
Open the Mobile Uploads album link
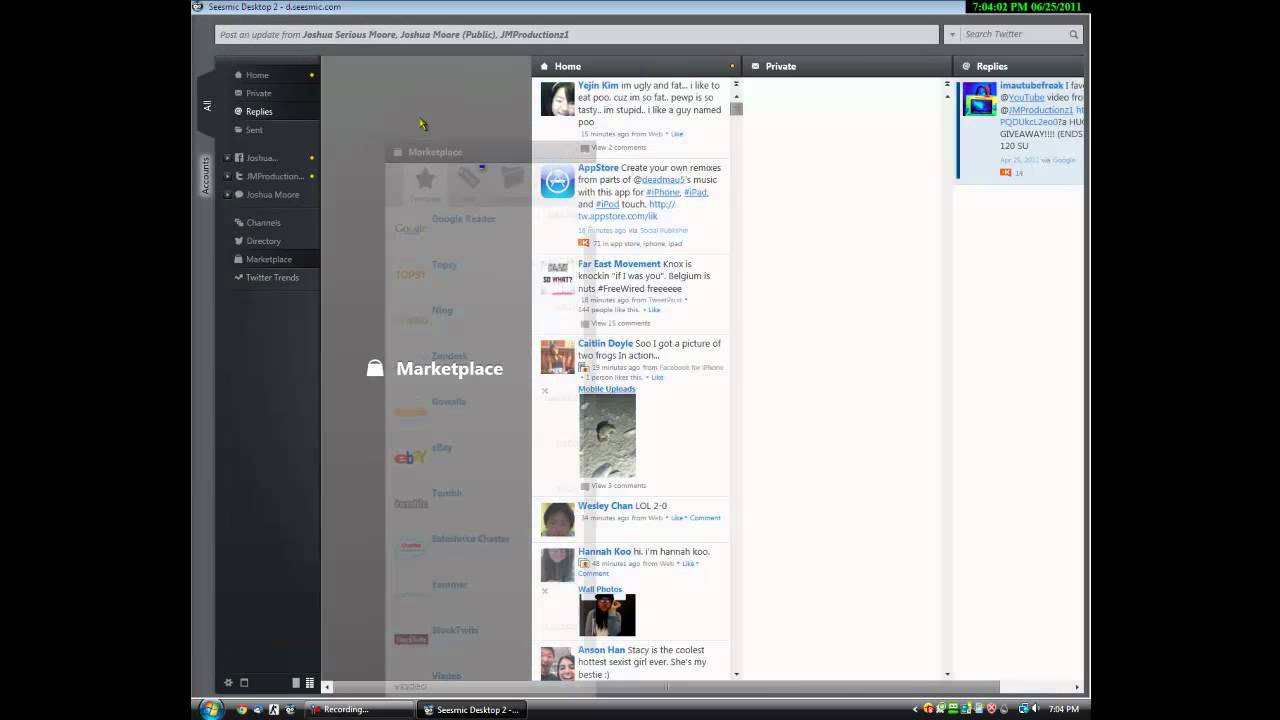tap(606, 389)
